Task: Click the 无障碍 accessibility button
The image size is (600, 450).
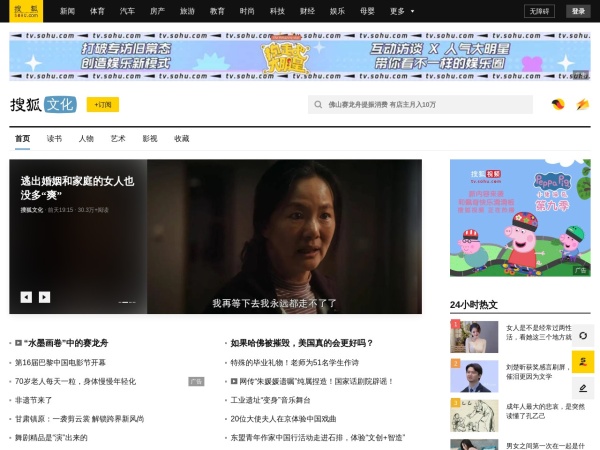Action: point(539,11)
